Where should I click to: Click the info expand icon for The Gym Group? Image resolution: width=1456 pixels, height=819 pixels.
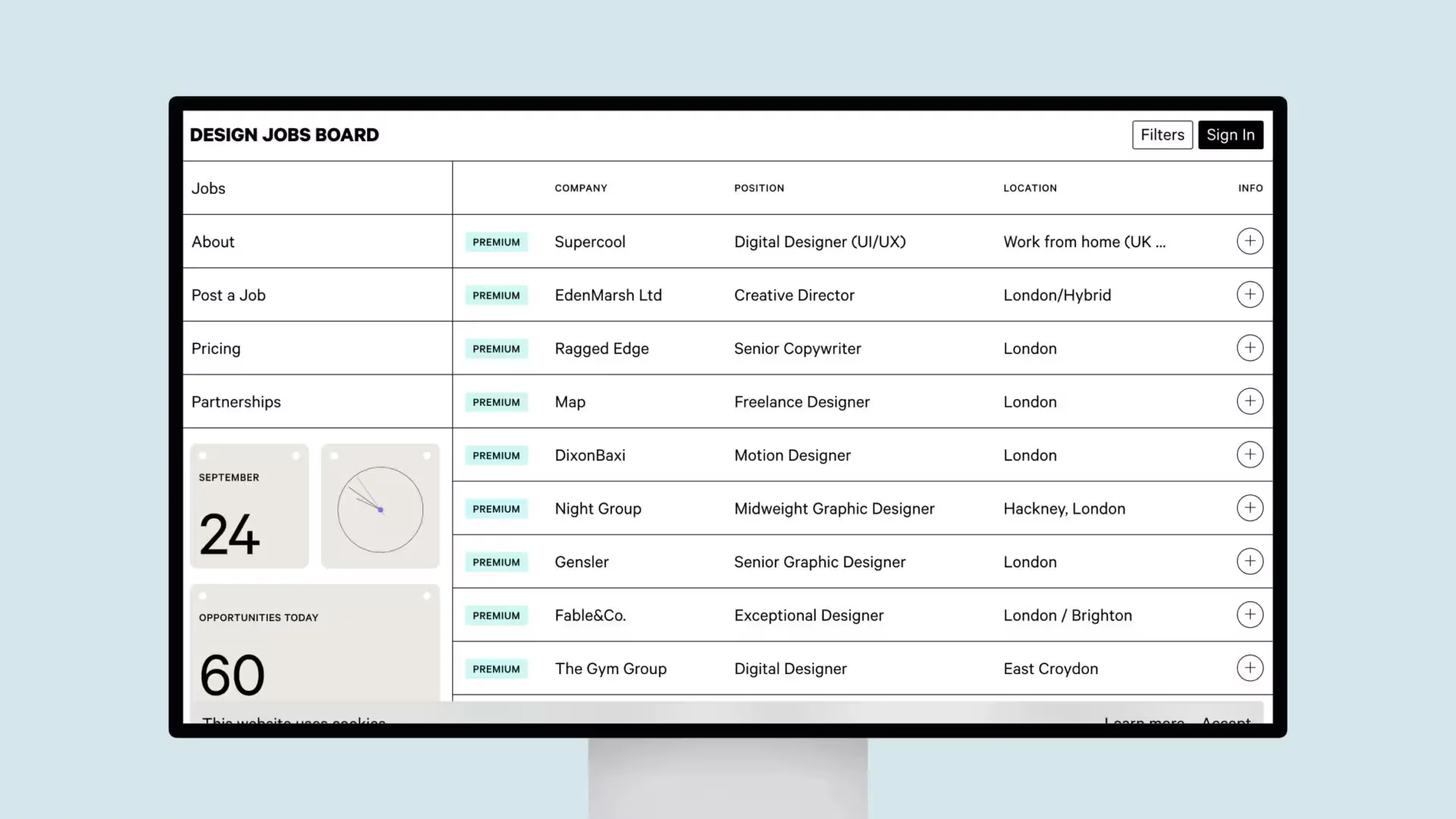point(1249,668)
